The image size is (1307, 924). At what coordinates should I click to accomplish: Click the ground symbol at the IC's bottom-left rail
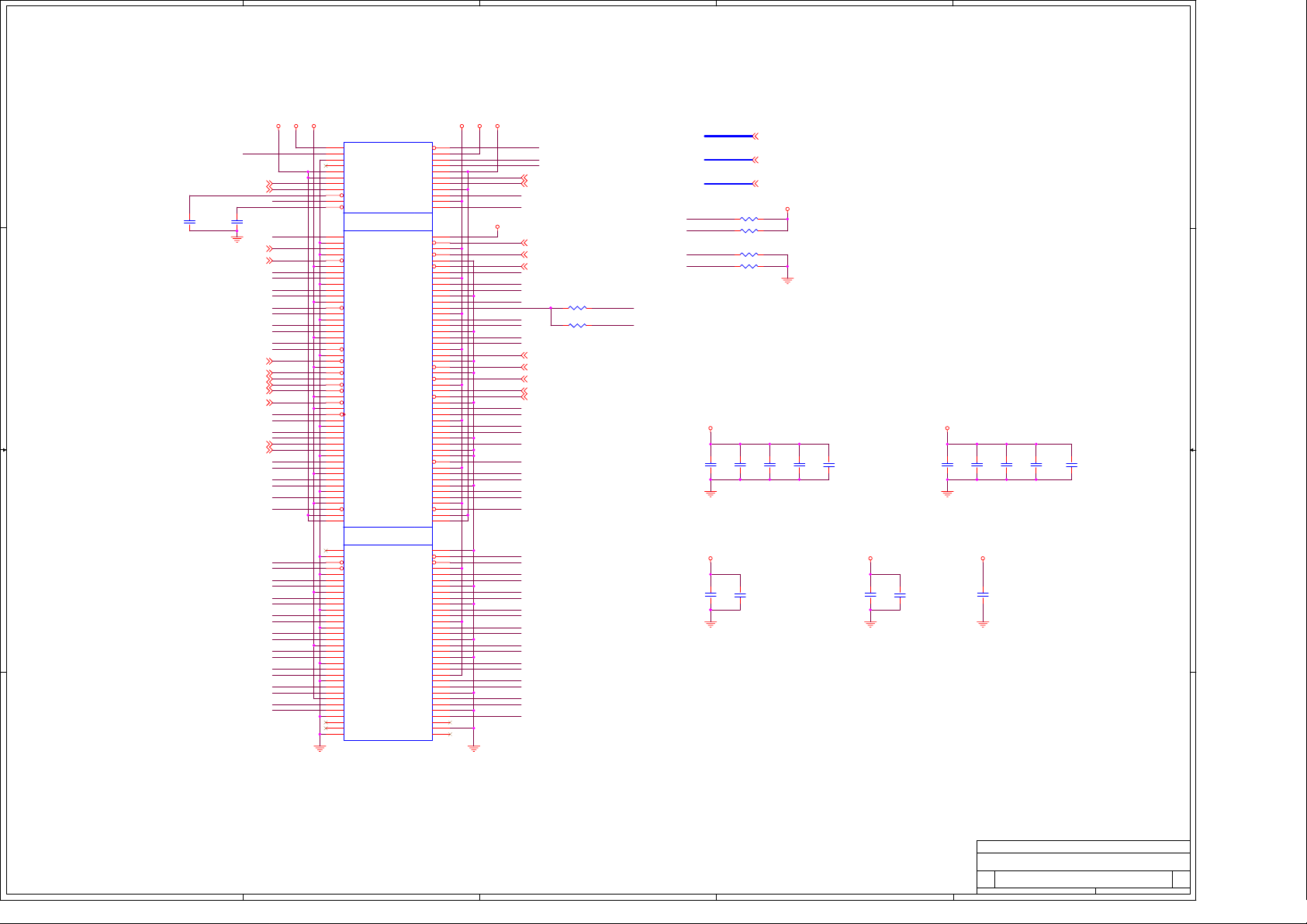point(320,749)
